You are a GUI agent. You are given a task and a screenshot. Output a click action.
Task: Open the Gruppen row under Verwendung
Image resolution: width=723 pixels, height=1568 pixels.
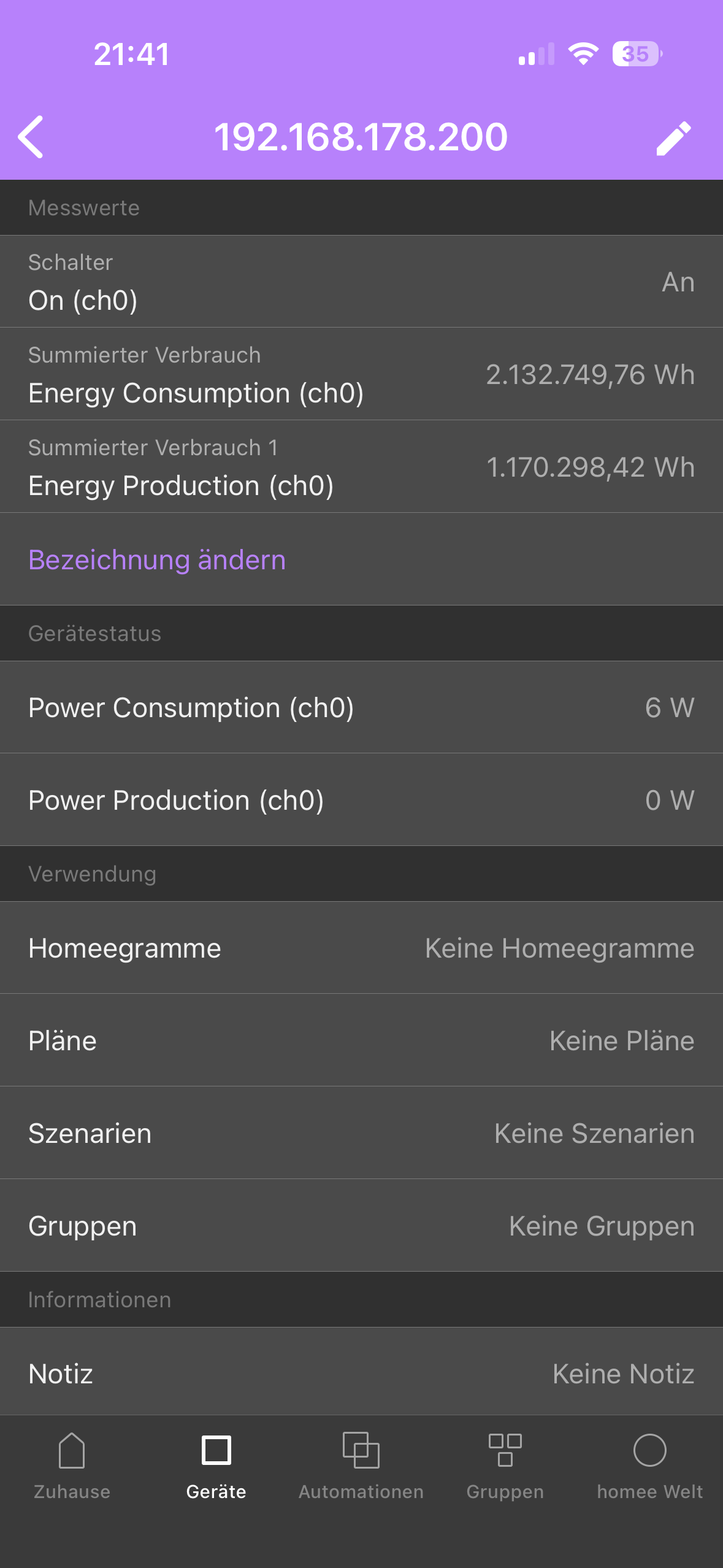pos(361,1226)
